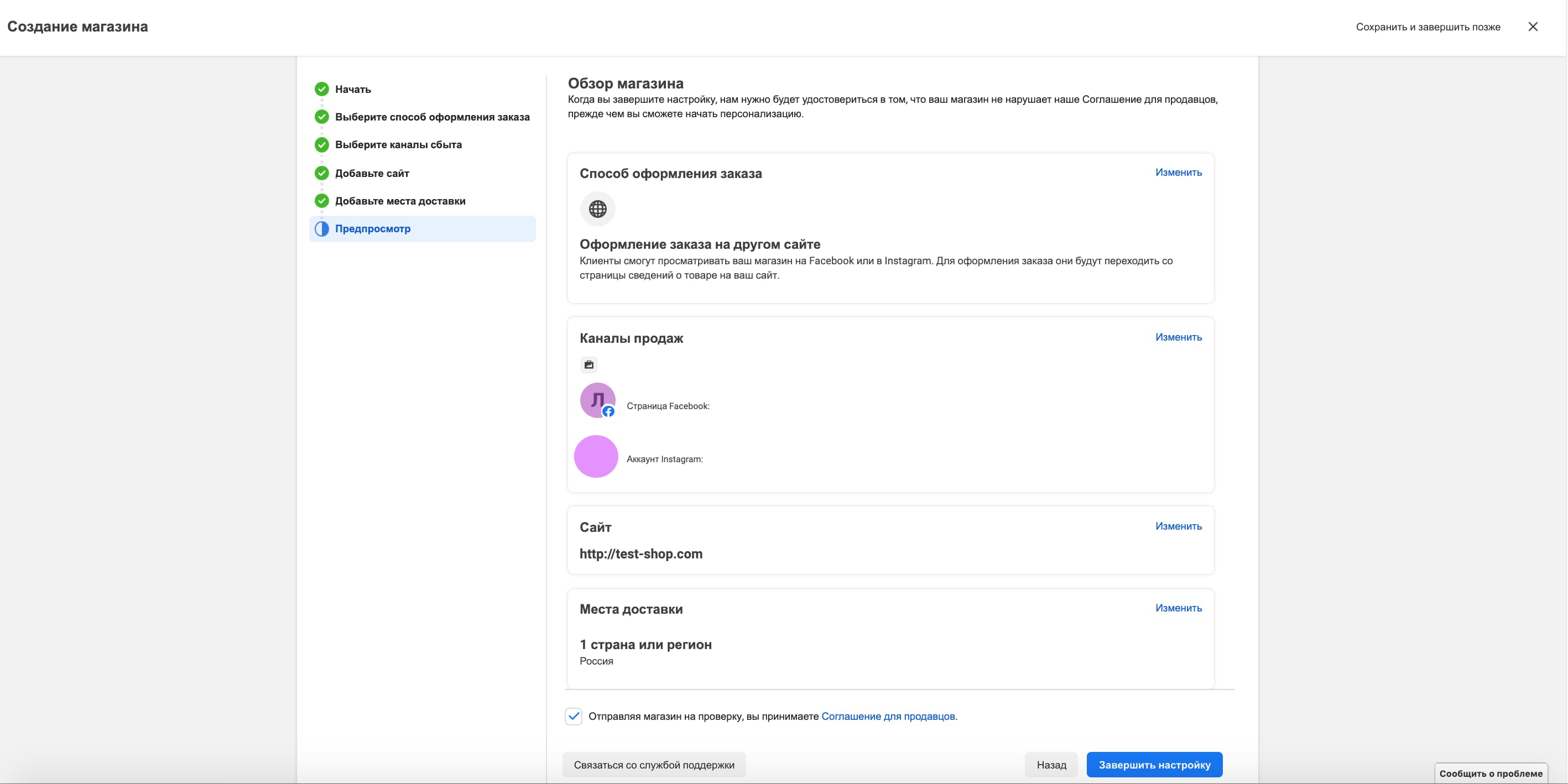
Task: Click Связаться со службой поддержки button
Action: [654, 765]
